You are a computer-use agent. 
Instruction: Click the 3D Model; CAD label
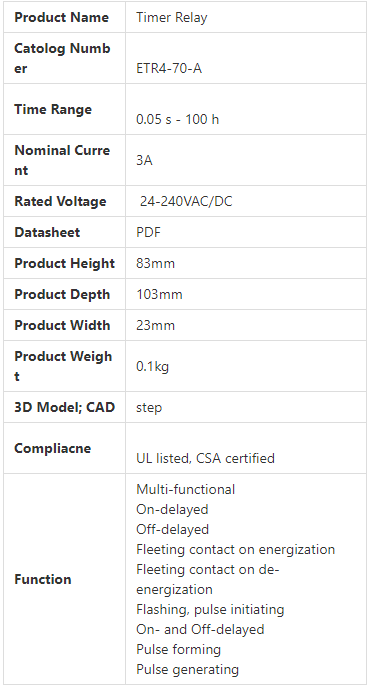click(x=65, y=407)
